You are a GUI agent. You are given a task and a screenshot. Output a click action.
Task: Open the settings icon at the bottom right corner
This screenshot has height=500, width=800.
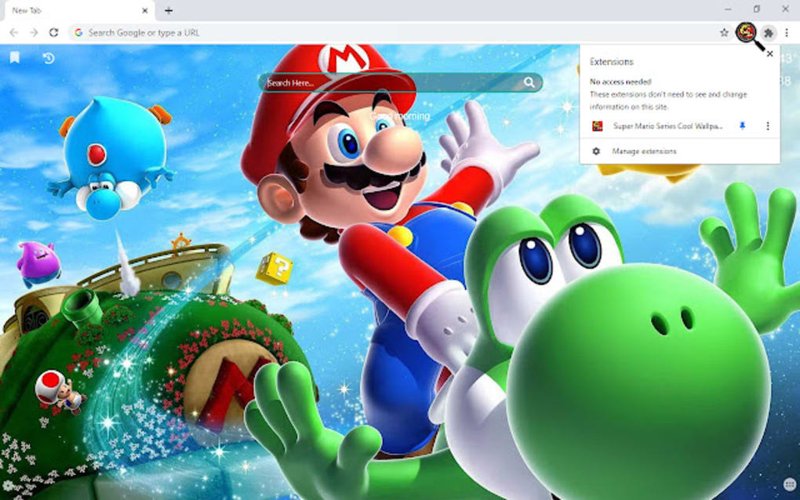click(x=789, y=484)
